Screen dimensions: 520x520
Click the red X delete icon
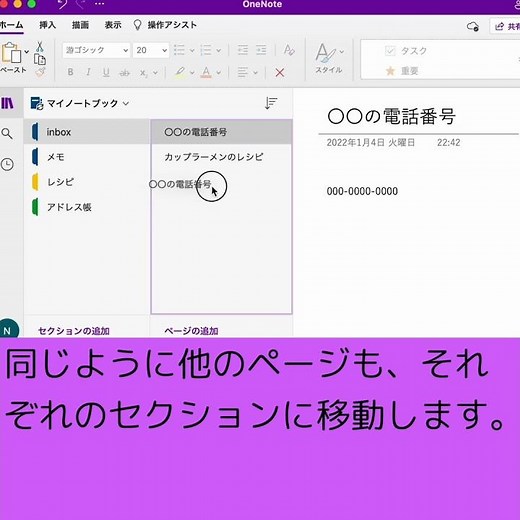pos(280,72)
